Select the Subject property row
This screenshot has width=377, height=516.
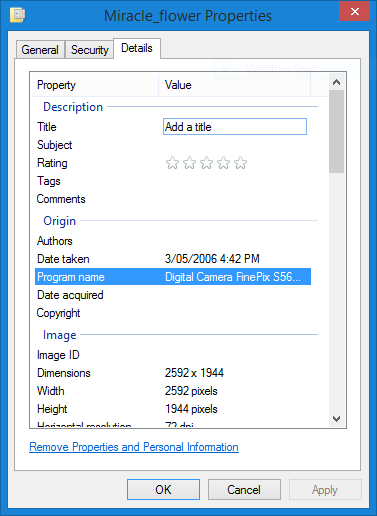[173, 145]
